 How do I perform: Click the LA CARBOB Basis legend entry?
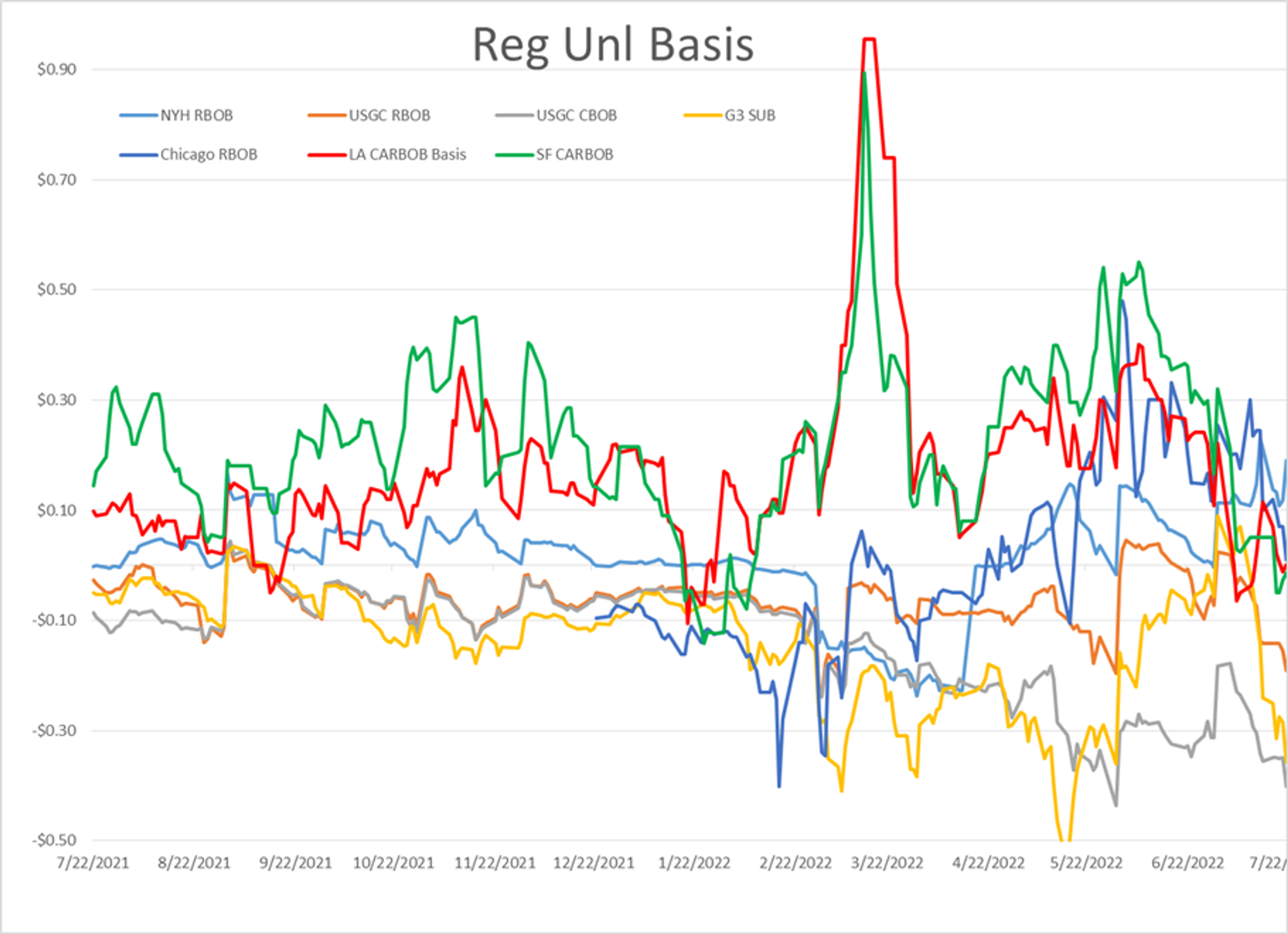coord(387,154)
